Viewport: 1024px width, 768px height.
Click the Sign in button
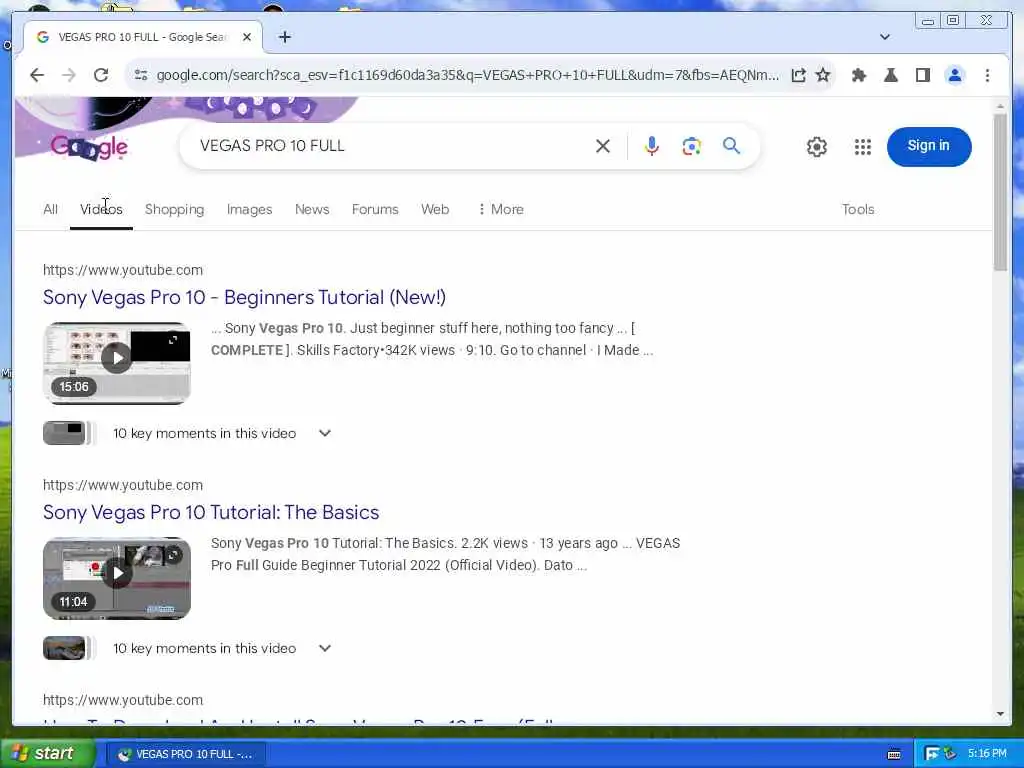[x=929, y=146]
